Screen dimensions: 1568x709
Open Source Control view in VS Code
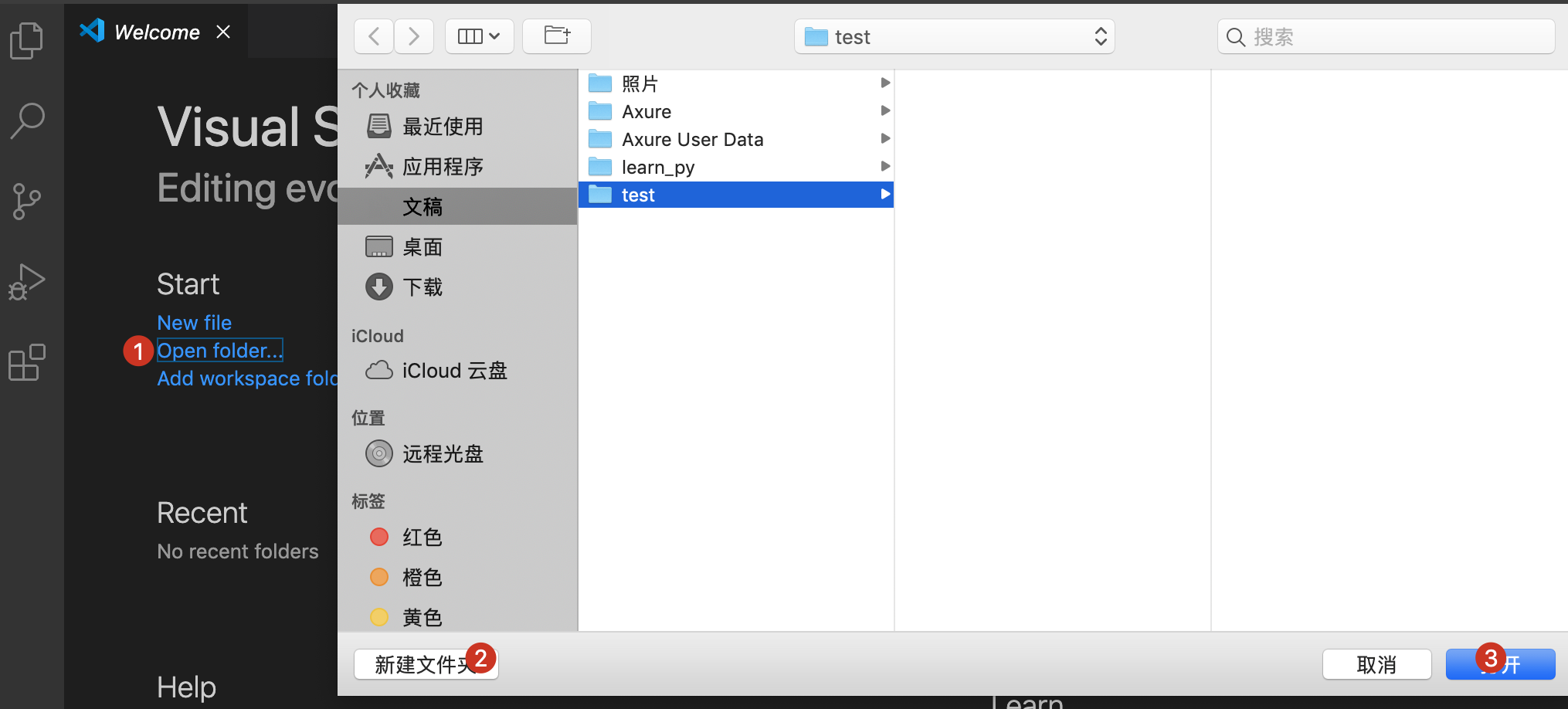(x=27, y=202)
